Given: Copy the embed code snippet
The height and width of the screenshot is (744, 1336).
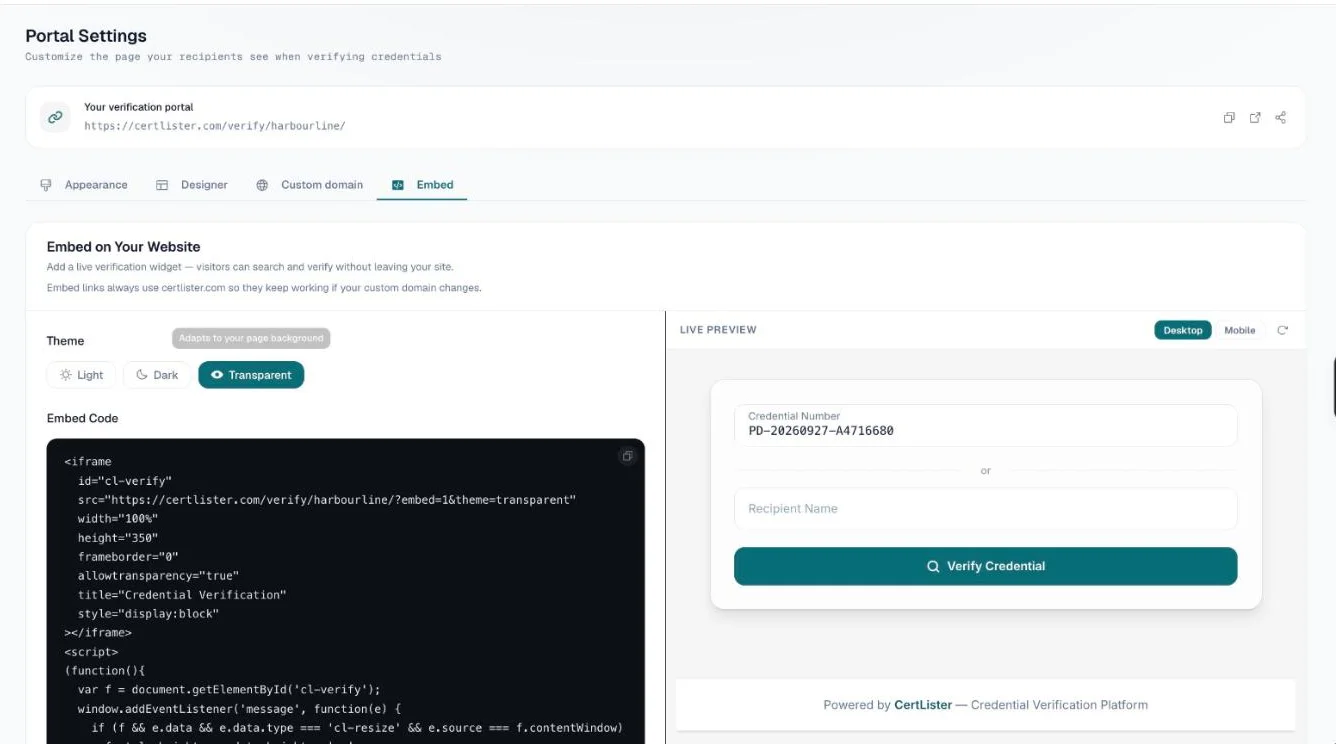Looking at the screenshot, I should tap(627, 457).
